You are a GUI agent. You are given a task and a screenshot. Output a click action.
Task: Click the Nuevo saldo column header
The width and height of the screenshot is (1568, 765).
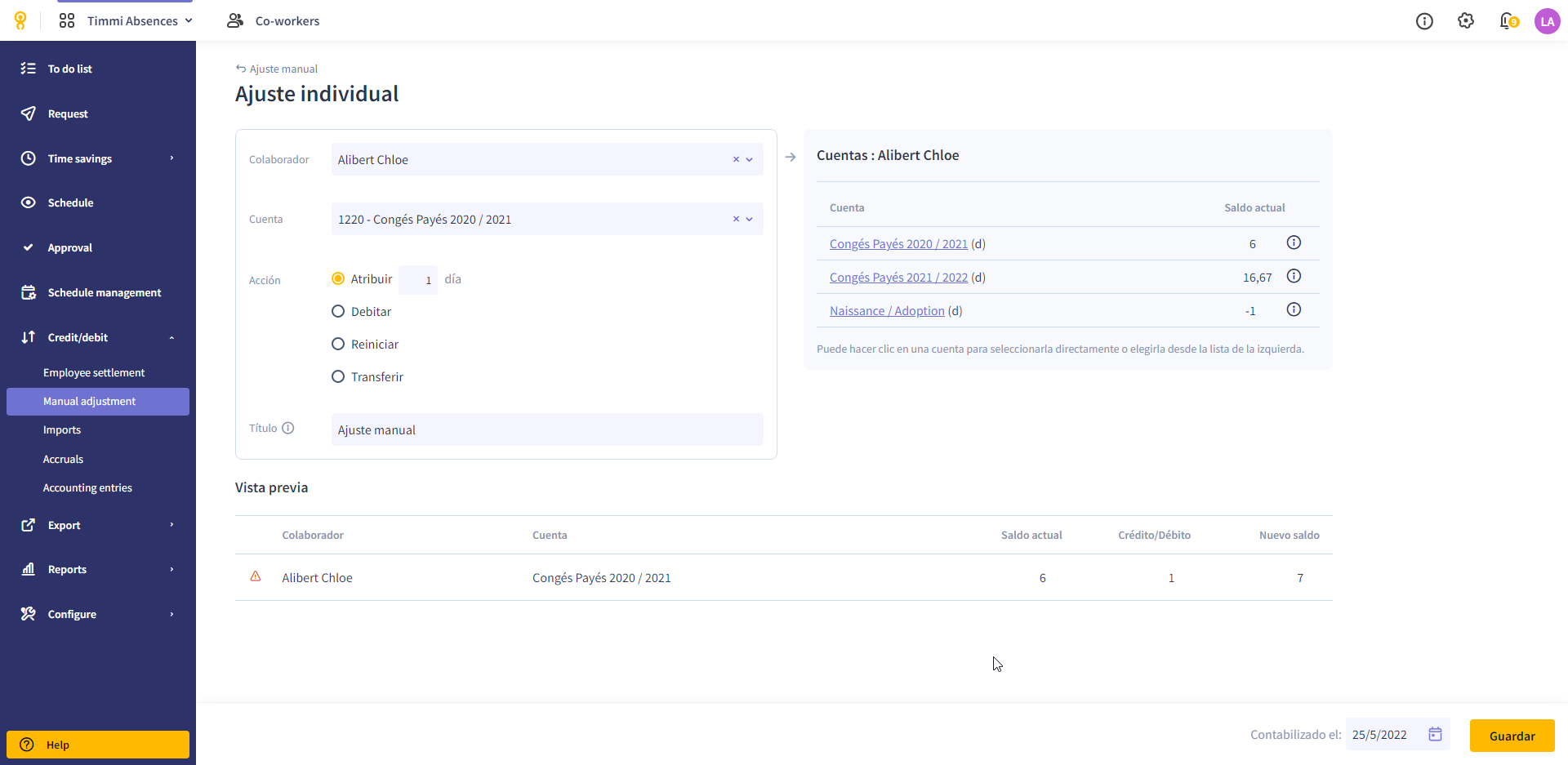[1289, 536]
